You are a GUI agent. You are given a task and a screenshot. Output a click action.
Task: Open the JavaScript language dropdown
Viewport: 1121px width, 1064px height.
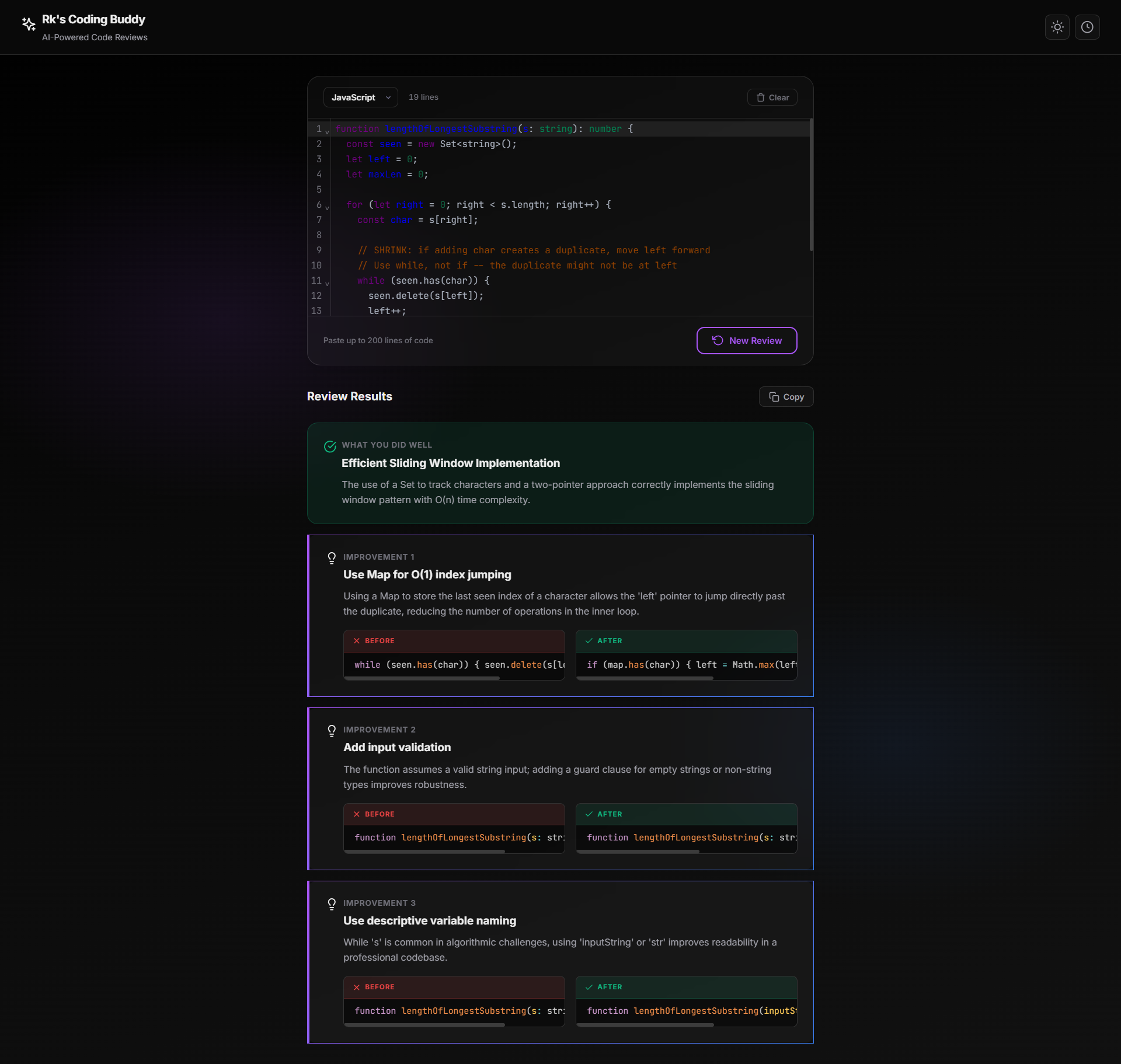pyautogui.click(x=360, y=97)
